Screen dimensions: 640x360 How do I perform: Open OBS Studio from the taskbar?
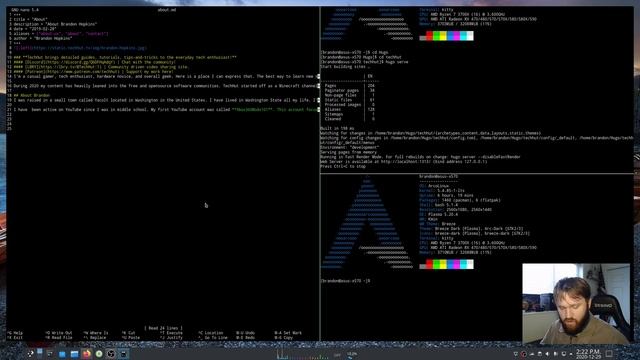click(111, 354)
